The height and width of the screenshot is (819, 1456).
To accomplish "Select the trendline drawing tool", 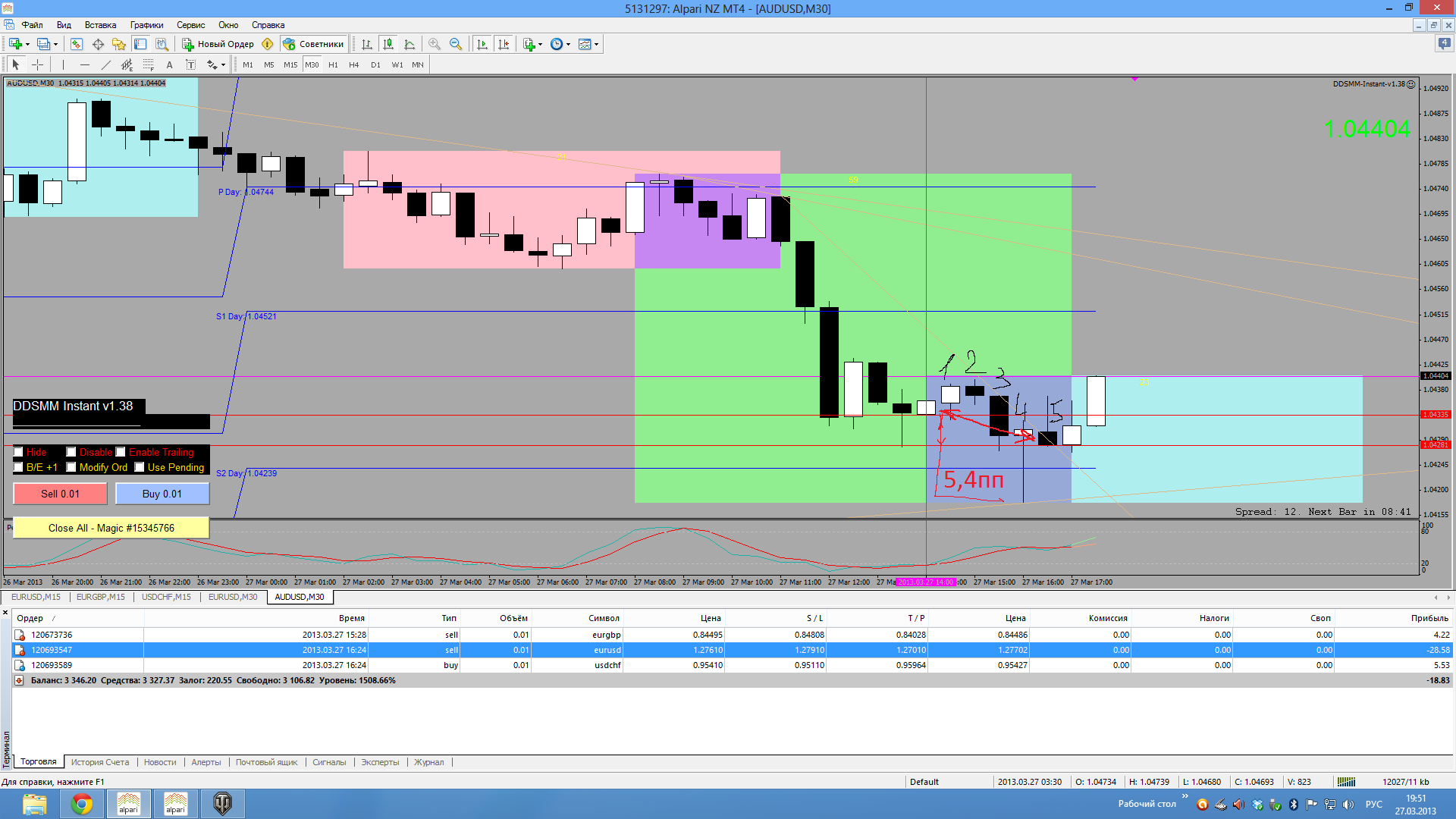I will tap(106, 64).
